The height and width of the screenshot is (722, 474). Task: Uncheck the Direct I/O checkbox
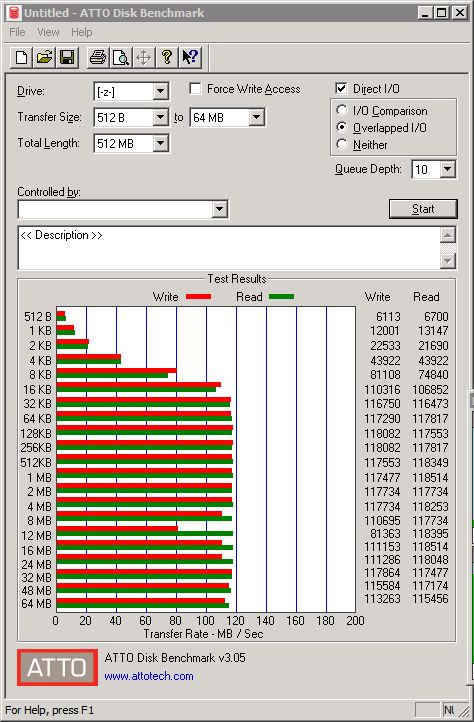(341, 88)
